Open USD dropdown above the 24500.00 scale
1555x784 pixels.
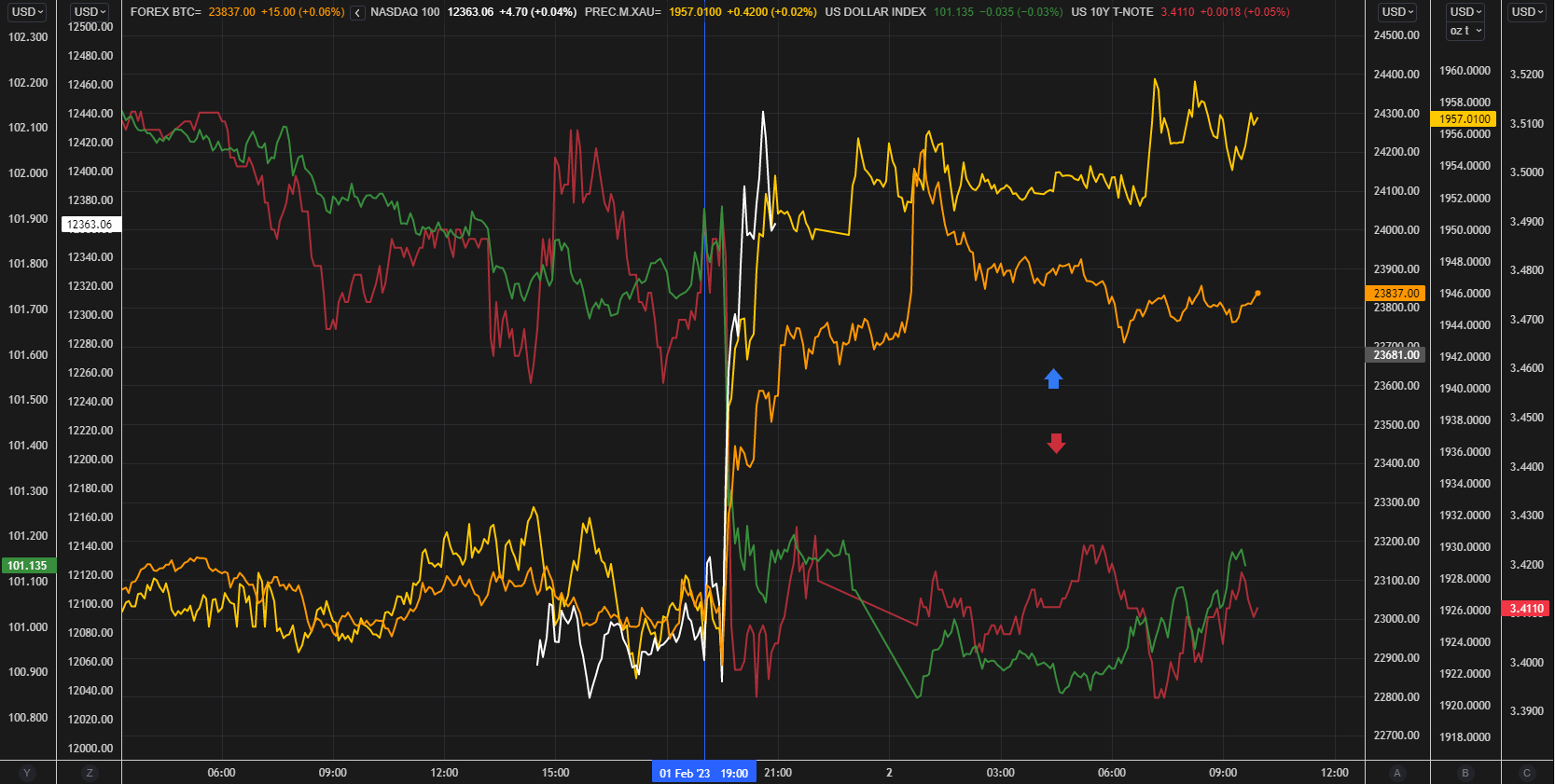(x=1397, y=12)
